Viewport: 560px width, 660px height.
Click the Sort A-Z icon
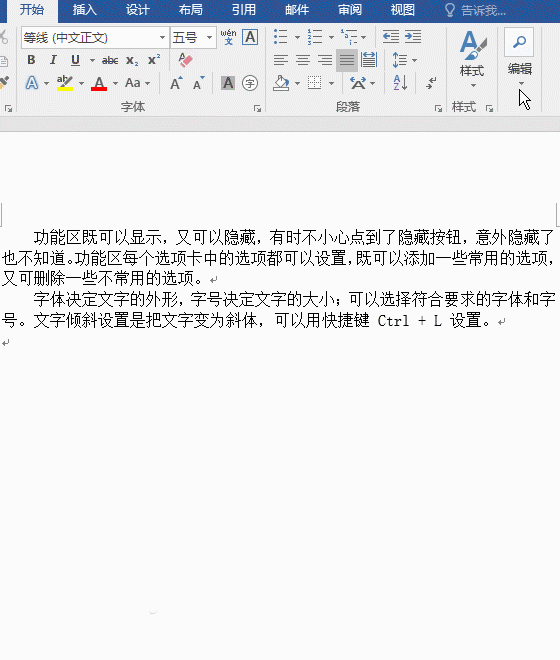pos(400,83)
